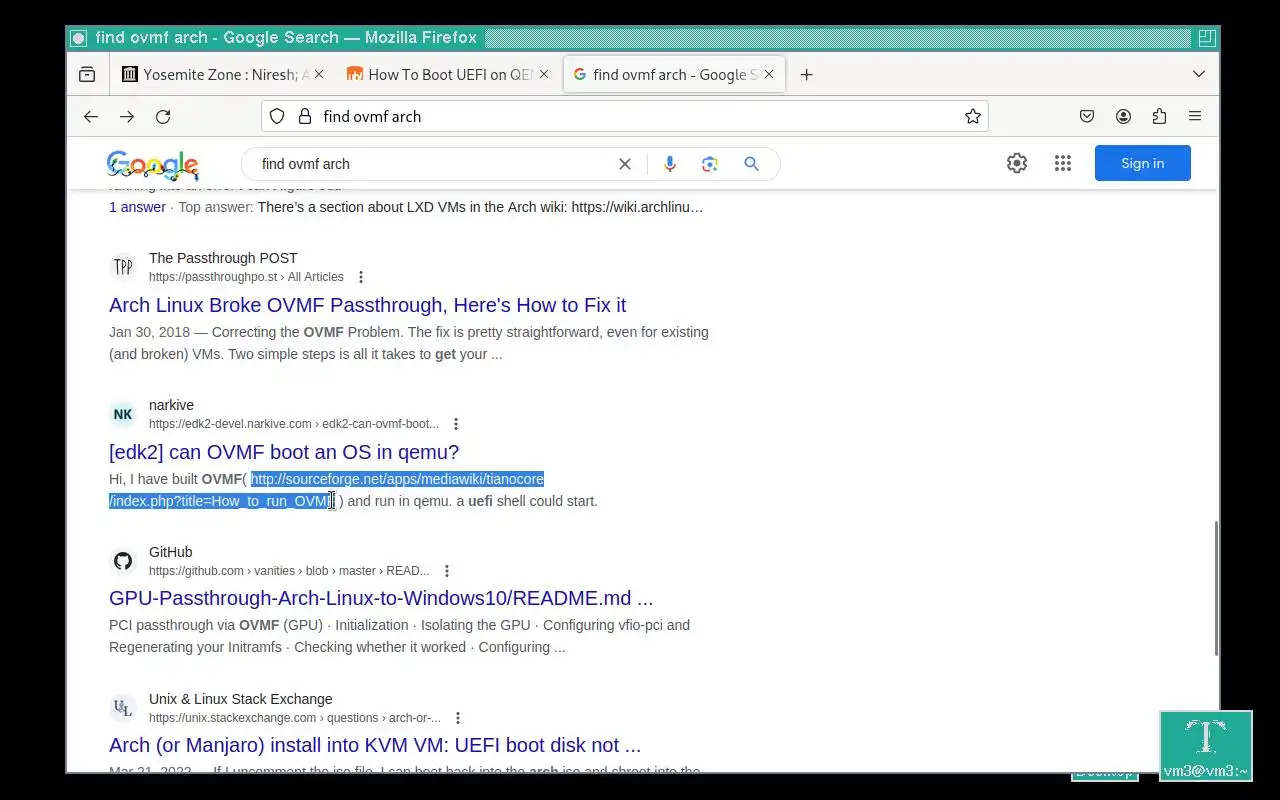Open GPU-Passthrough-Arch-Linux README result
Screen dimensions: 1280x800
pos(381,598)
